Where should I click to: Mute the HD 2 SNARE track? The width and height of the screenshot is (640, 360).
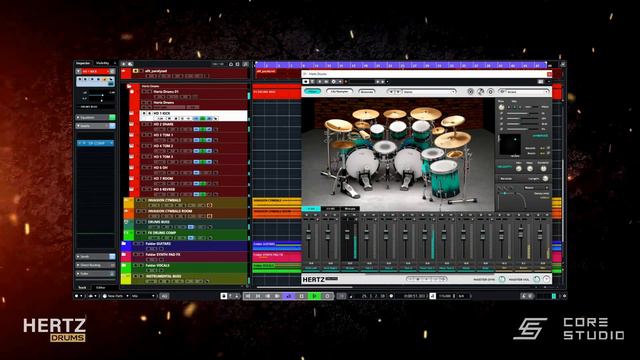(x=144, y=124)
